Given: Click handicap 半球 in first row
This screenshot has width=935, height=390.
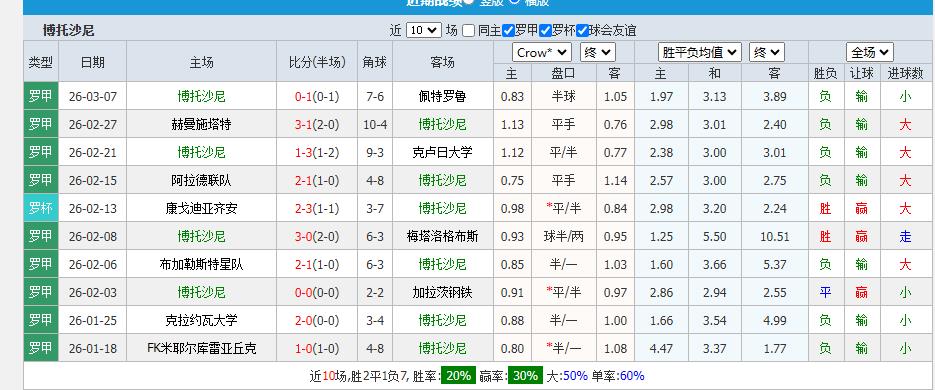Looking at the screenshot, I should pos(564,97).
